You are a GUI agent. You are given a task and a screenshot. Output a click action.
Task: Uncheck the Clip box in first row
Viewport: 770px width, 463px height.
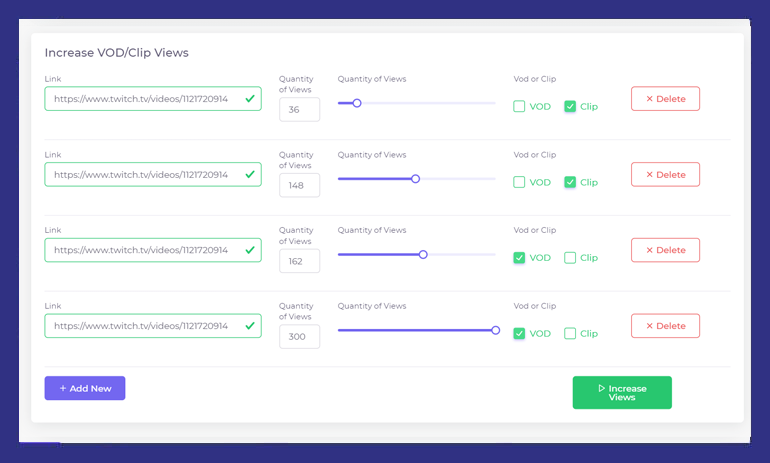tap(570, 106)
